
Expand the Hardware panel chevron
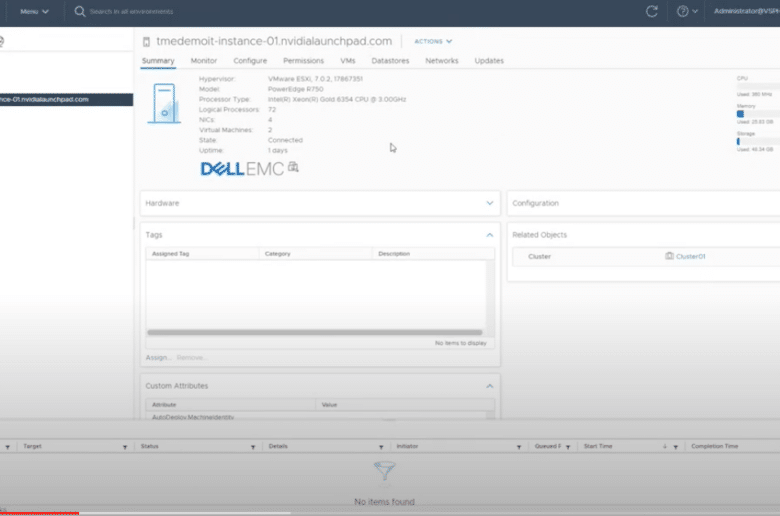pyautogui.click(x=489, y=203)
